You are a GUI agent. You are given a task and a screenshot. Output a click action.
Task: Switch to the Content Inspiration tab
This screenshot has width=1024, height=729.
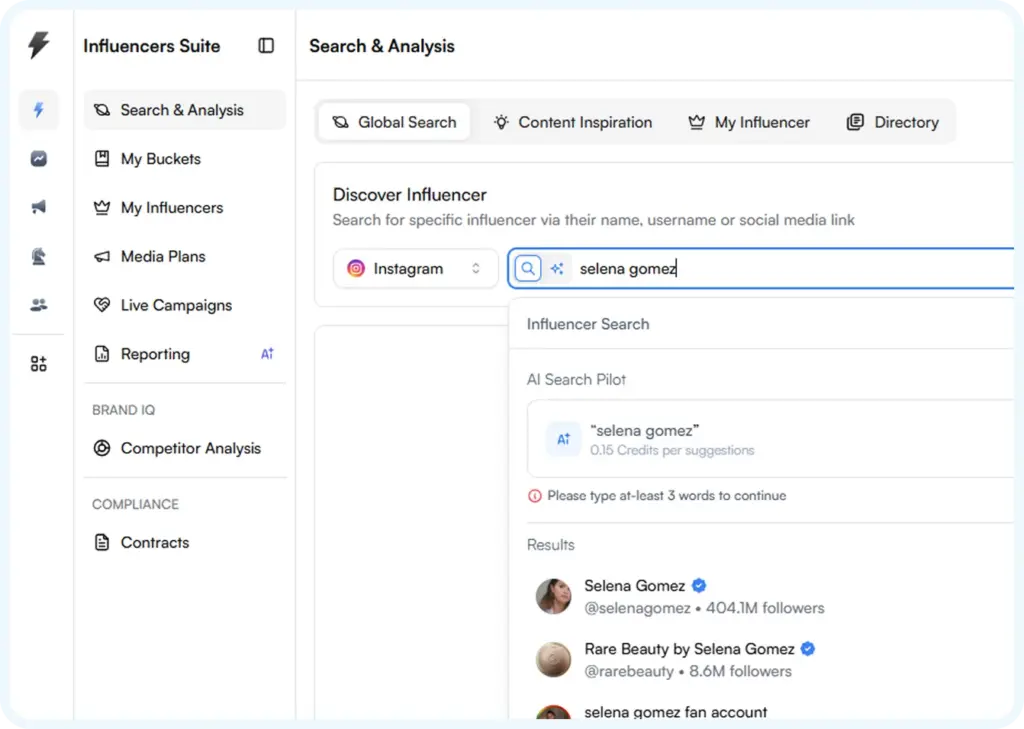pos(573,122)
